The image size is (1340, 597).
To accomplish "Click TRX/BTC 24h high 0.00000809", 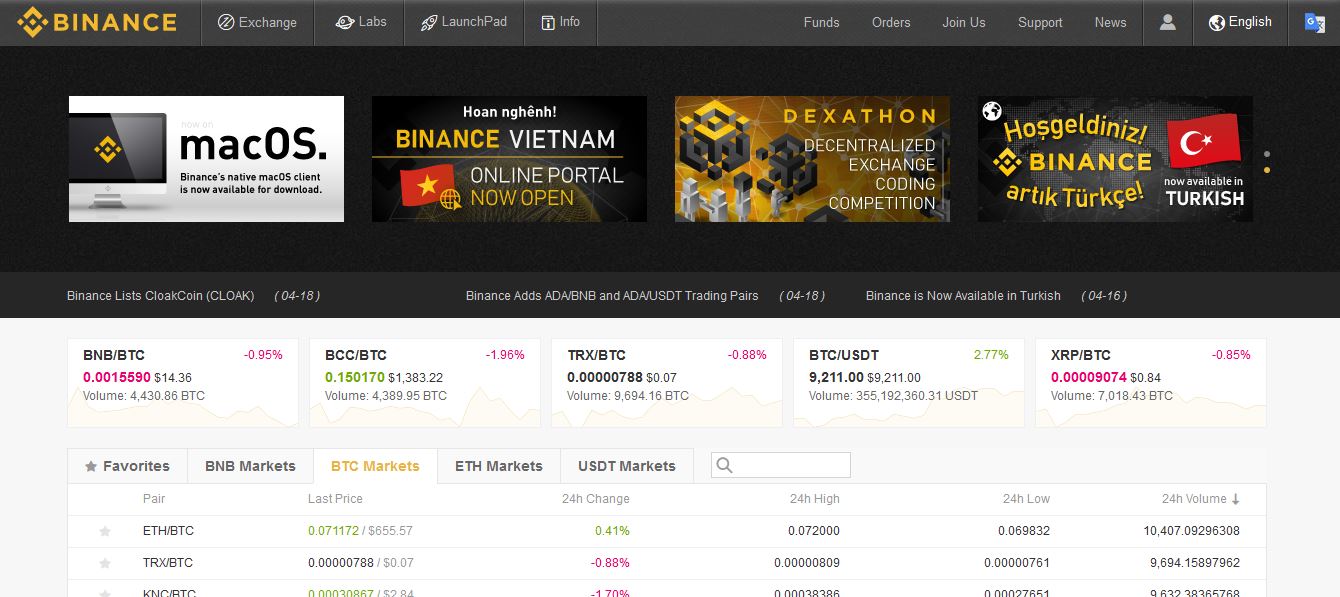I will 807,563.
